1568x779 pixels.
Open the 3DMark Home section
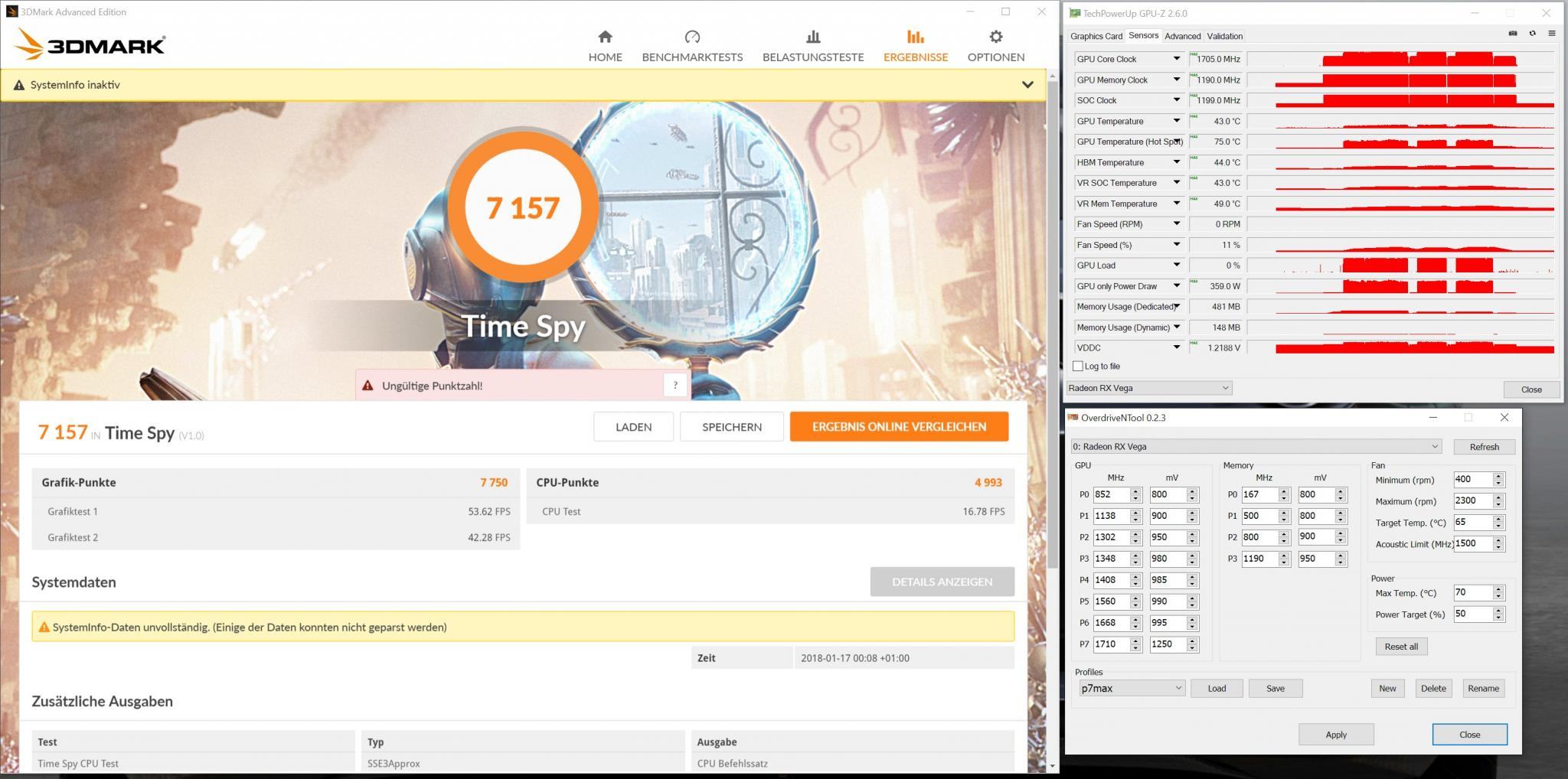click(x=605, y=46)
